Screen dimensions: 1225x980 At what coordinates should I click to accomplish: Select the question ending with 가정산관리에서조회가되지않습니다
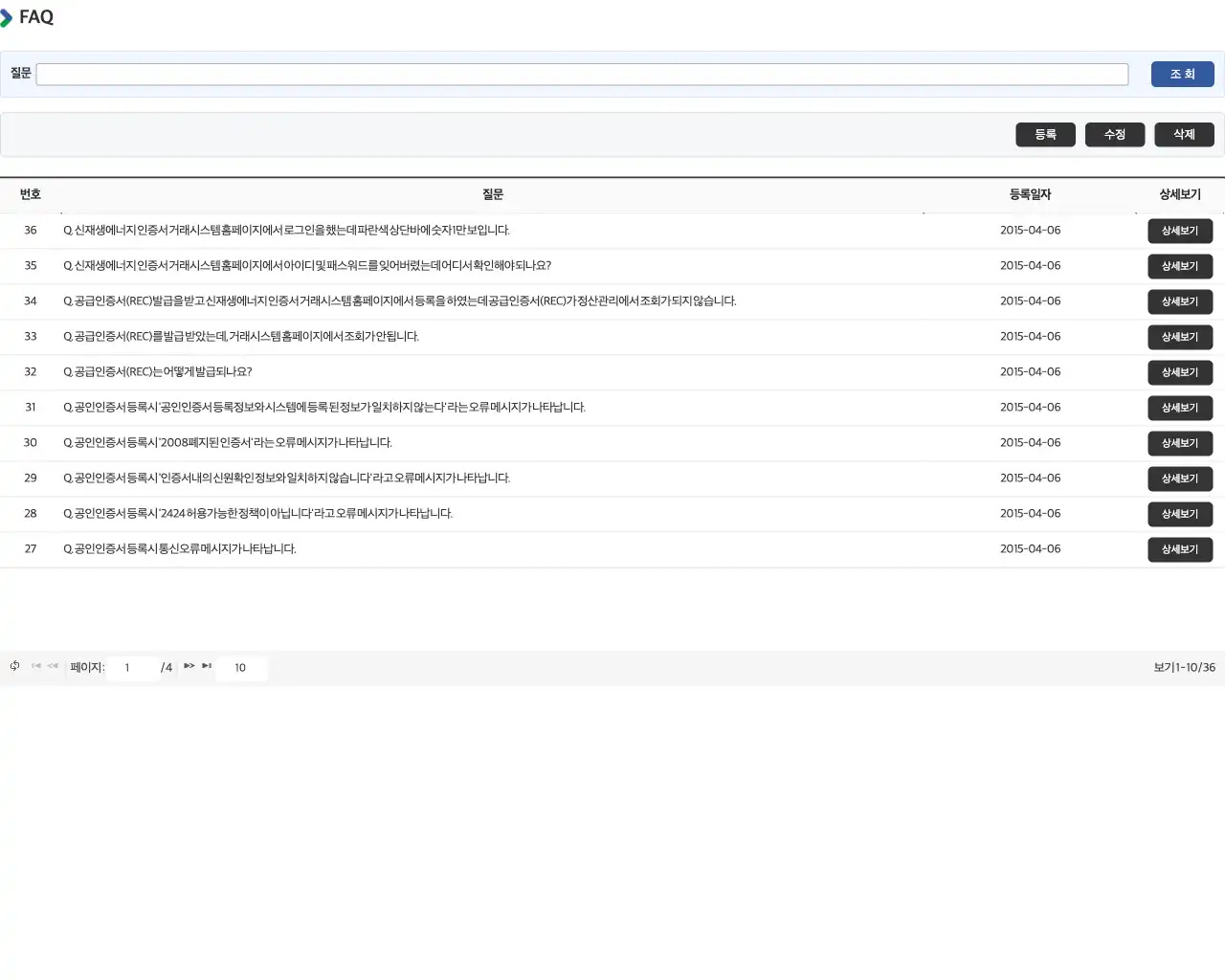[x=400, y=301]
